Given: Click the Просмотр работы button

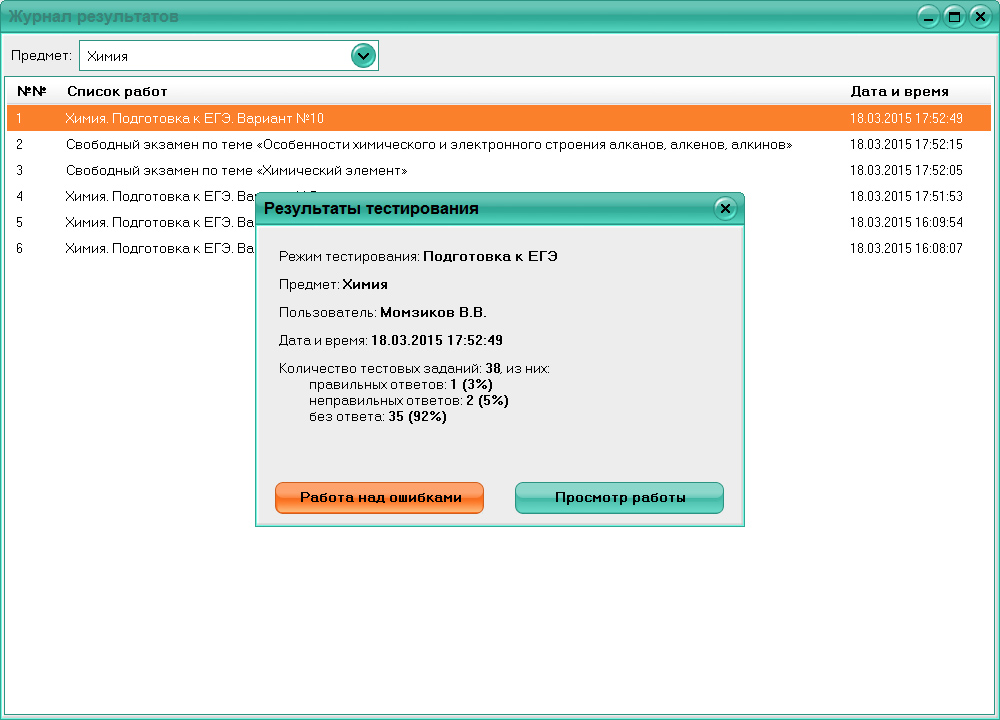Looking at the screenshot, I should (619, 497).
